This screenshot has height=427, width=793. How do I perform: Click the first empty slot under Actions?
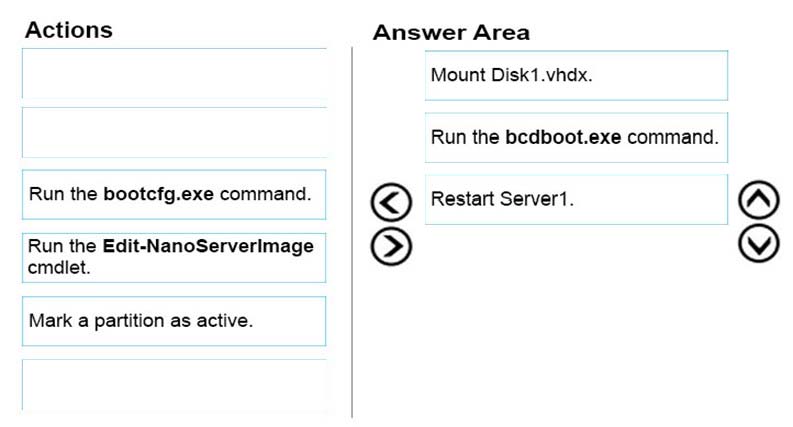click(174, 73)
